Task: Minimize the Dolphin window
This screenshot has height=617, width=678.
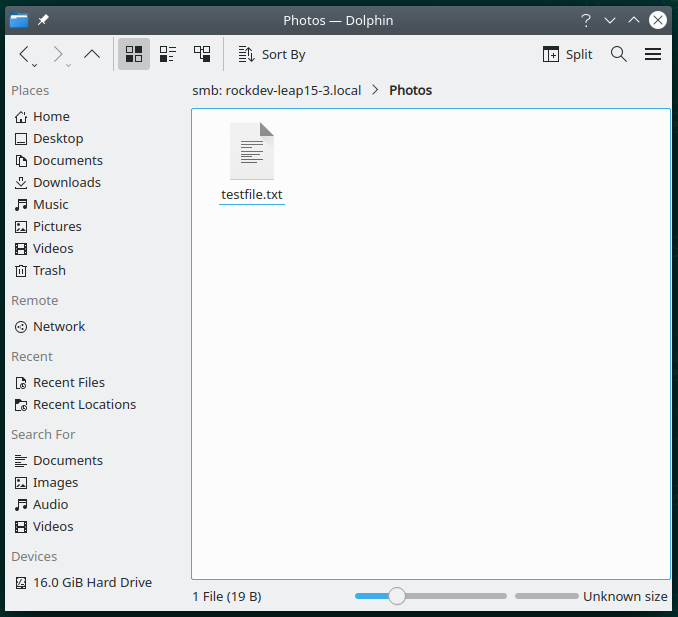Action: coord(610,20)
